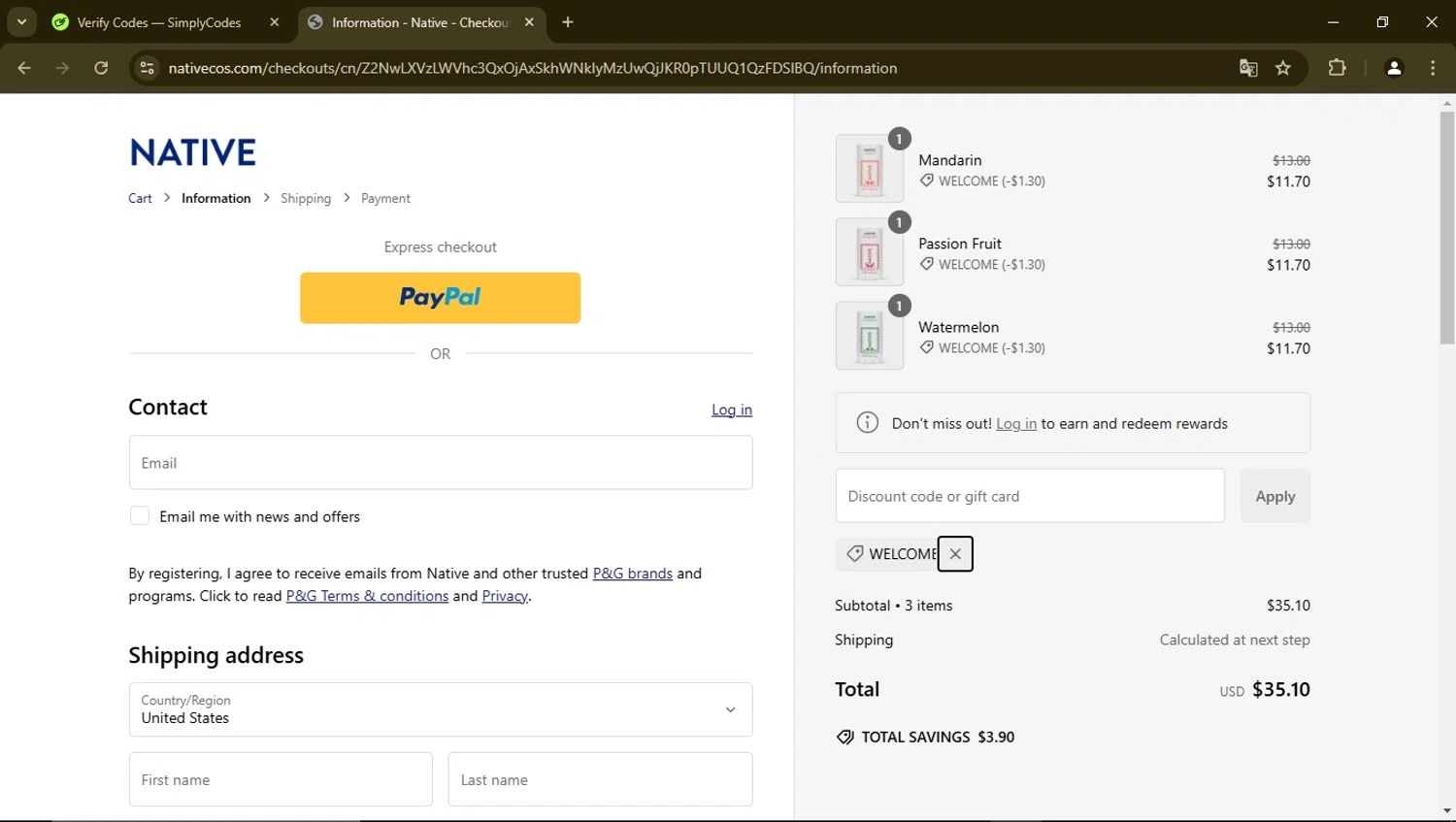Reload the checkout page
The width and height of the screenshot is (1456, 822).
click(x=101, y=68)
